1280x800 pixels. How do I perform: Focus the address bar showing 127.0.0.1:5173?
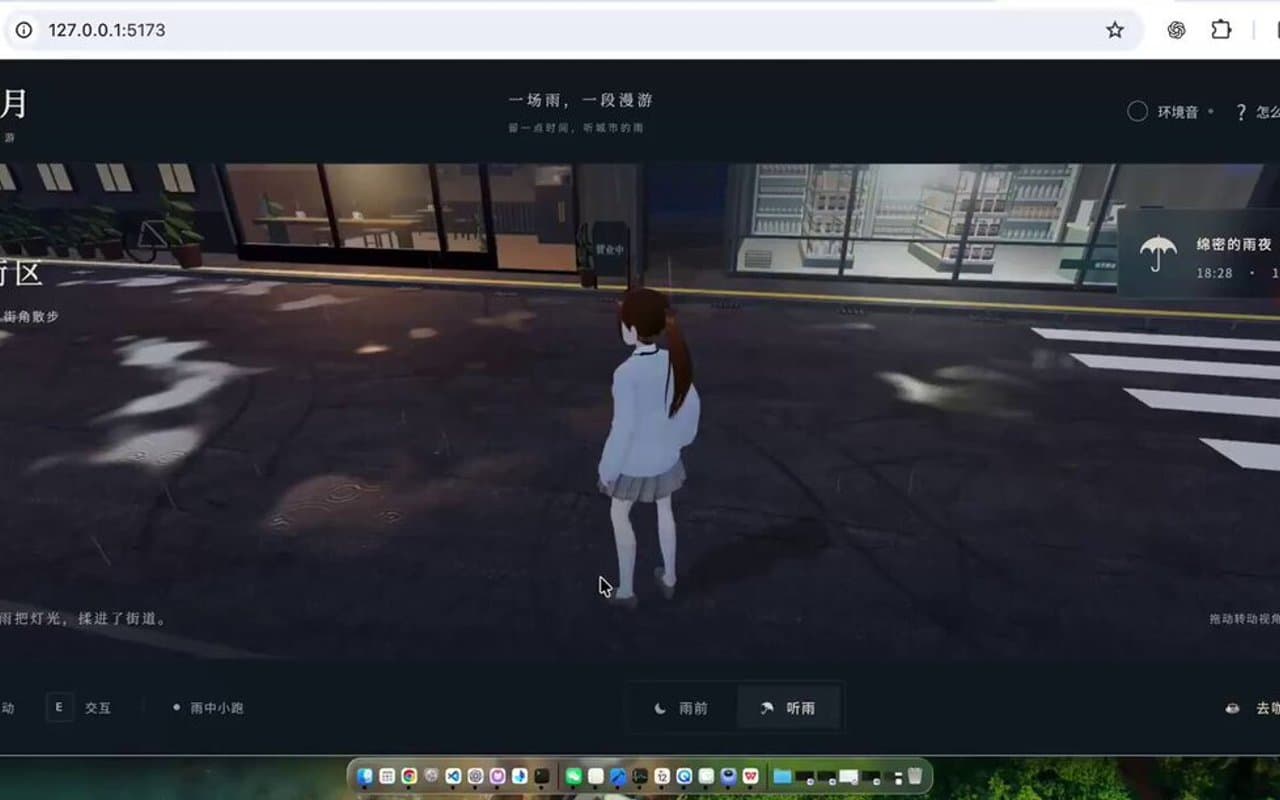click(573, 30)
